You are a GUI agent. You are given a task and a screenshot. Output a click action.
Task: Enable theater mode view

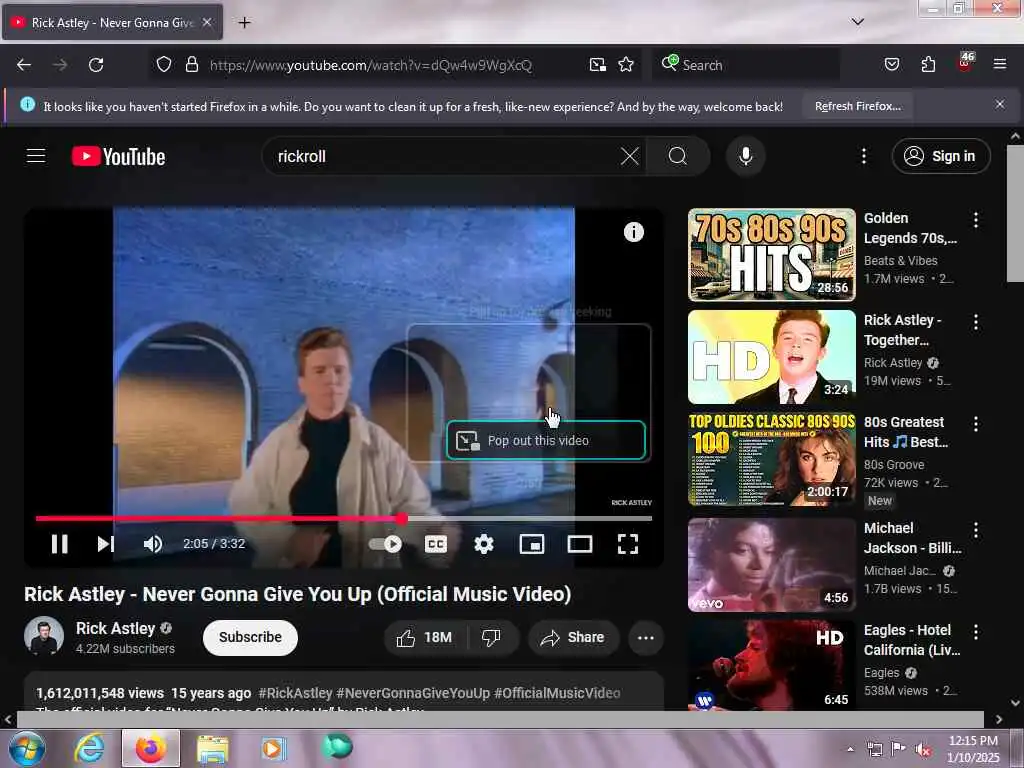(580, 544)
